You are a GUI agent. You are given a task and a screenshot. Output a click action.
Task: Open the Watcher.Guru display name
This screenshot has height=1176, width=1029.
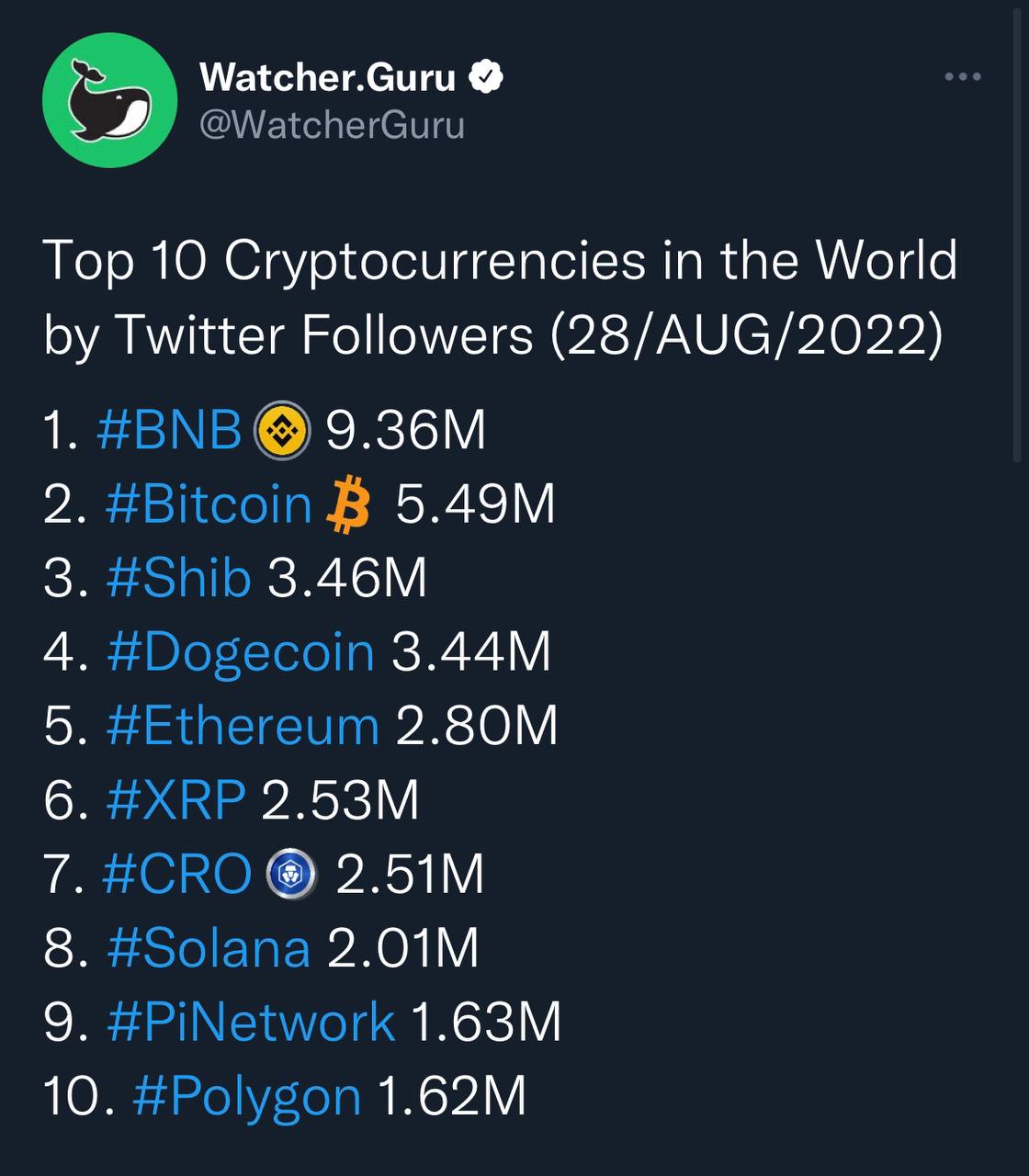click(327, 77)
